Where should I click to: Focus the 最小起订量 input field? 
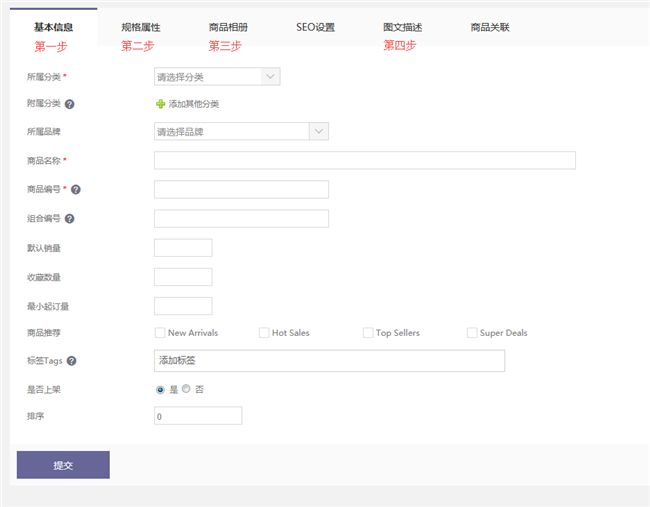(183, 306)
